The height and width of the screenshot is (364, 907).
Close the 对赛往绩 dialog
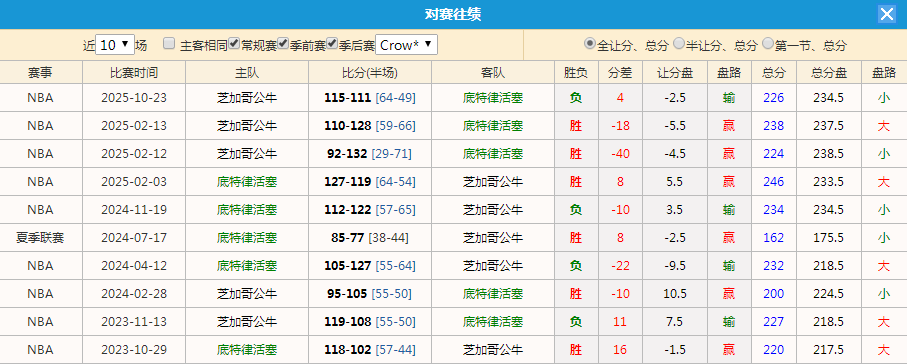tap(886, 14)
